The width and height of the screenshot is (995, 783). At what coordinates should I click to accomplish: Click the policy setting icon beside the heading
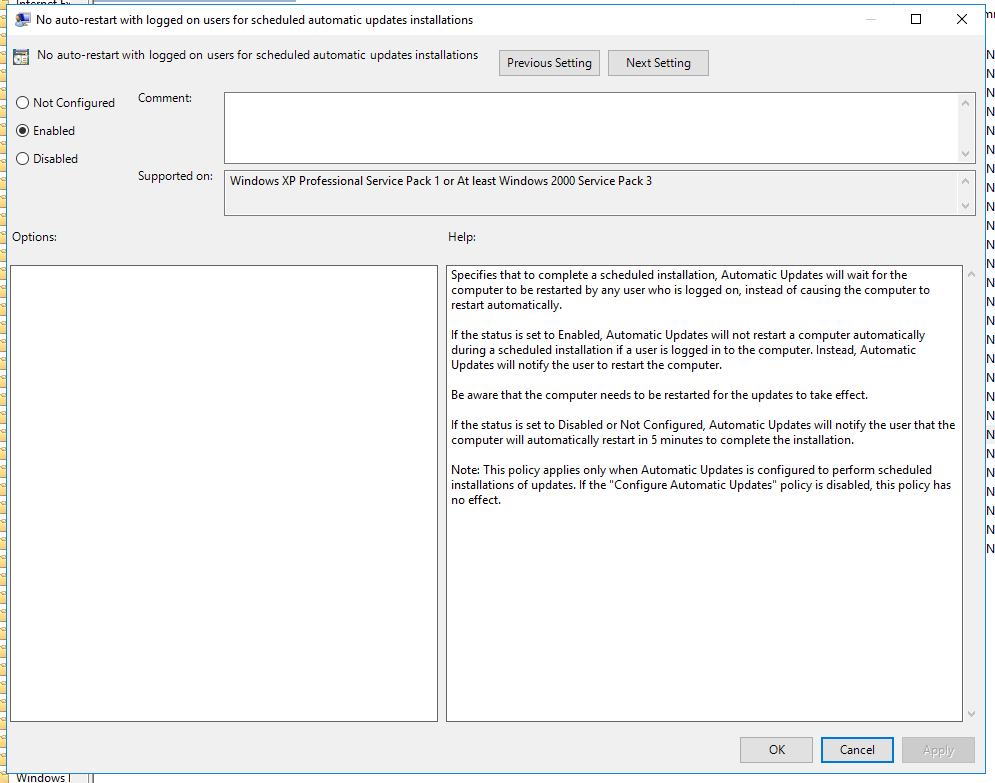(x=21, y=57)
